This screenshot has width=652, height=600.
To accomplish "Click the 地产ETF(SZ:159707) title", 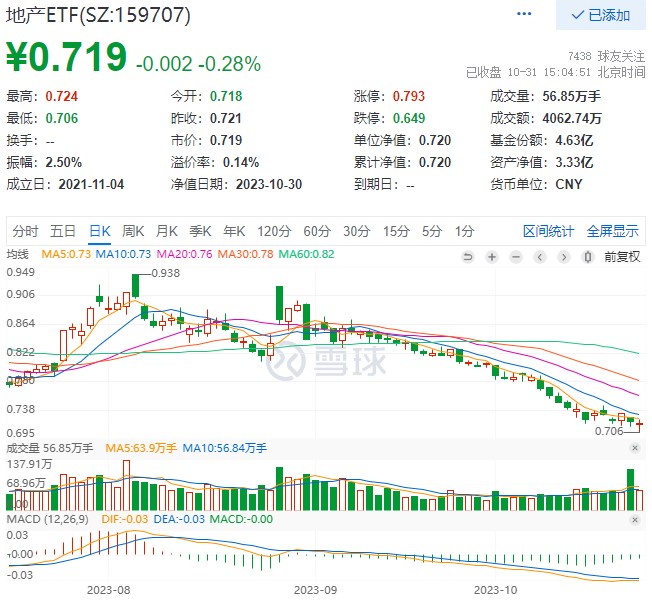I will [x=99, y=15].
